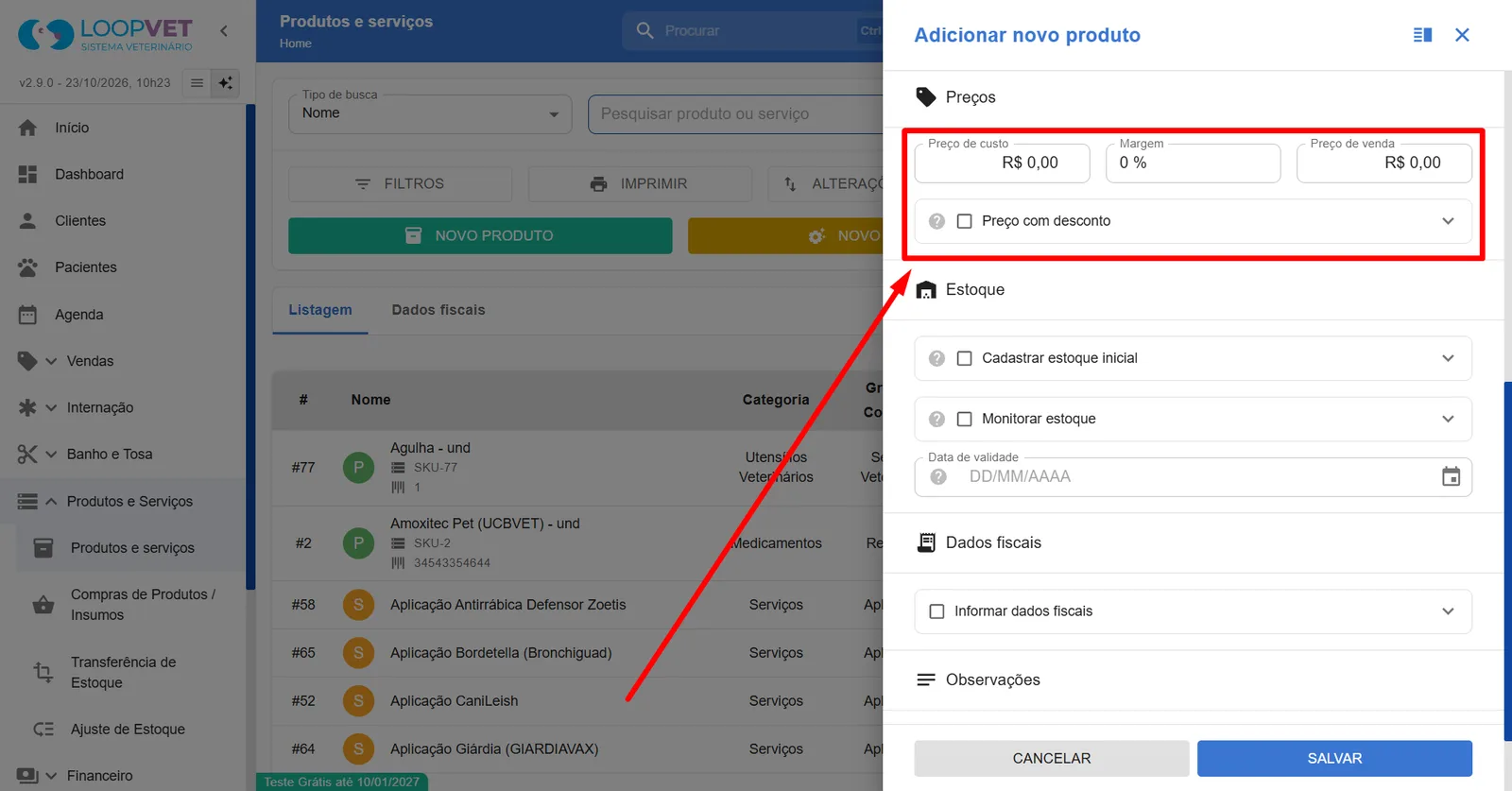Screen dimensions: 1512x791
Task: Click help icon beside Cadastrar estoque inicial
Action: coord(936,358)
